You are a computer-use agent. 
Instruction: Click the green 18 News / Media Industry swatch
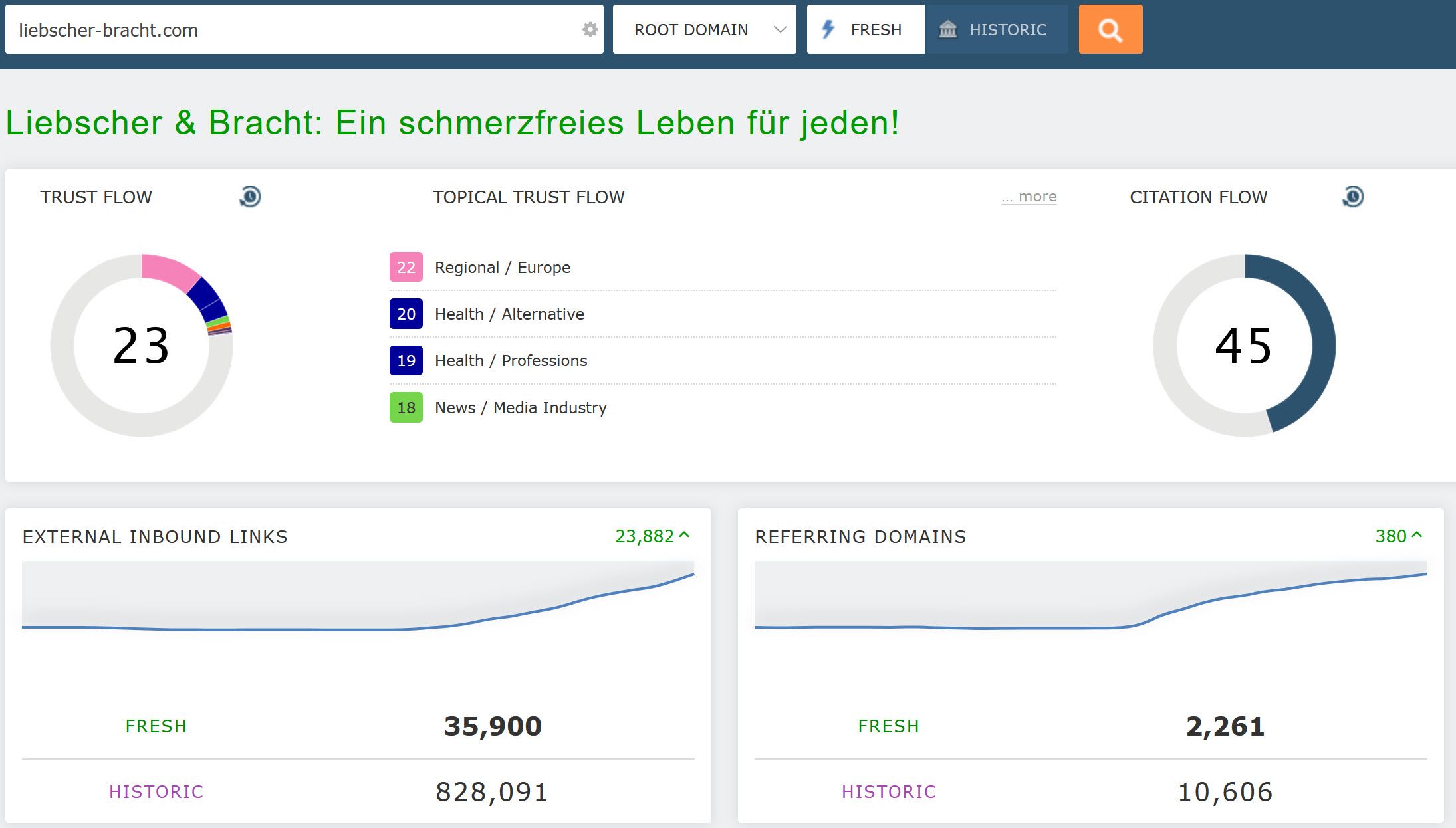406,407
